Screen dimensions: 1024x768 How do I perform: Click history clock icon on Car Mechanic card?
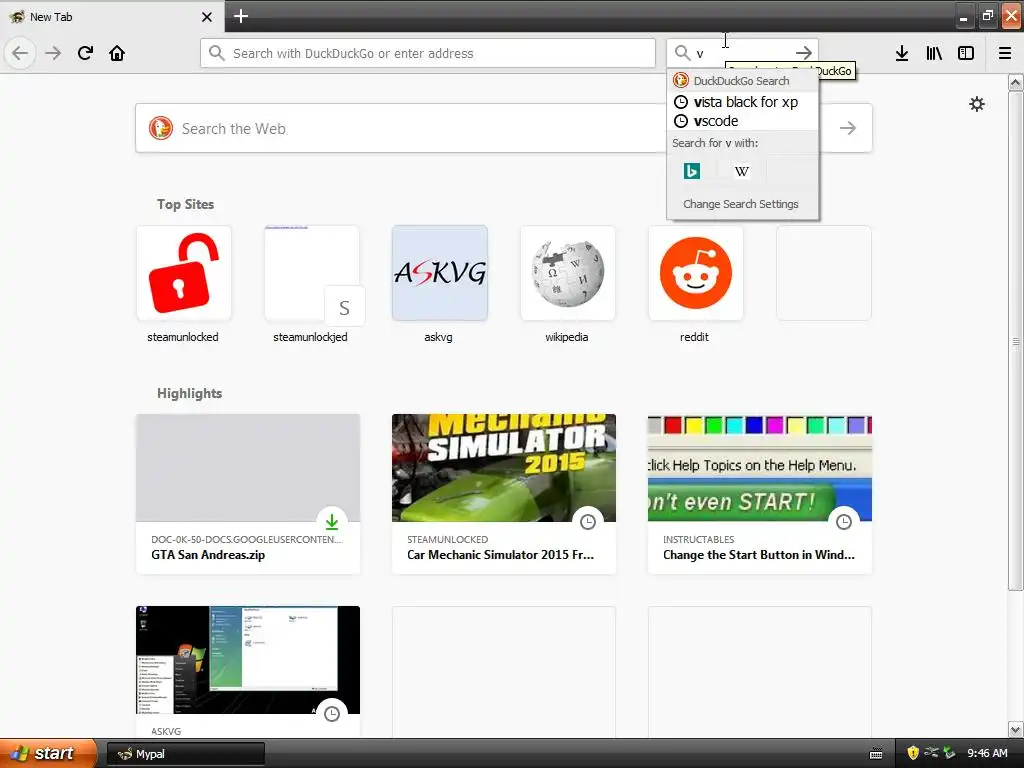click(588, 522)
